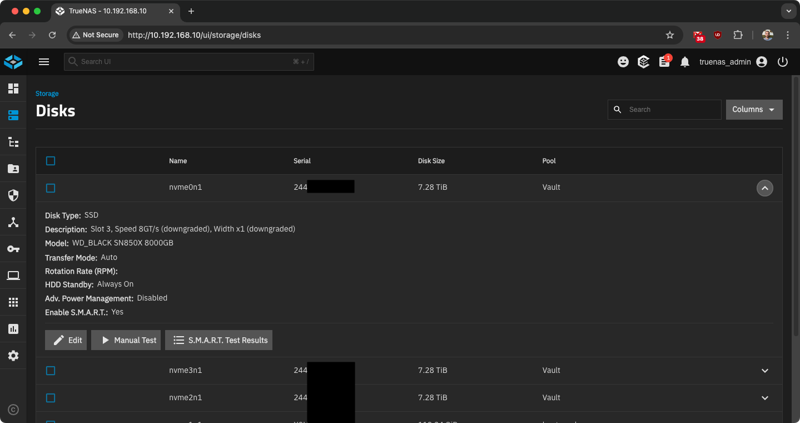Click the WD_BLACK SN850X 8000GB model text
The height and width of the screenshot is (423, 800).
[x=122, y=243]
